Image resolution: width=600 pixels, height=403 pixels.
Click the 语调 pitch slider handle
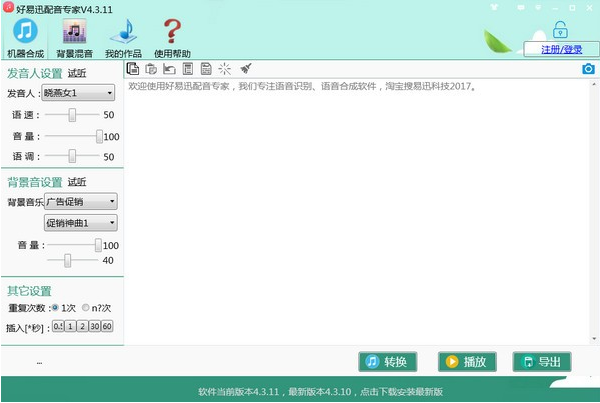point(72,156)
